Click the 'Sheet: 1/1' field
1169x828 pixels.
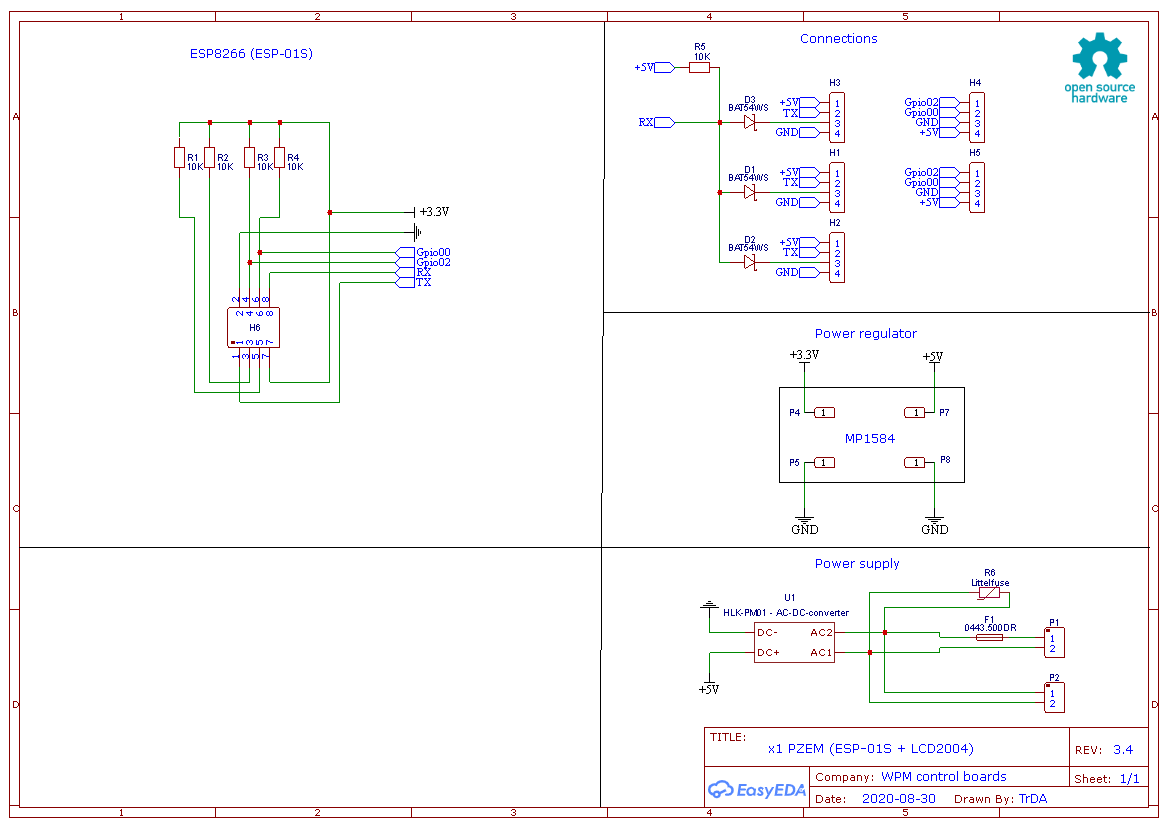pyautogui.click(x=1107, y=779)
